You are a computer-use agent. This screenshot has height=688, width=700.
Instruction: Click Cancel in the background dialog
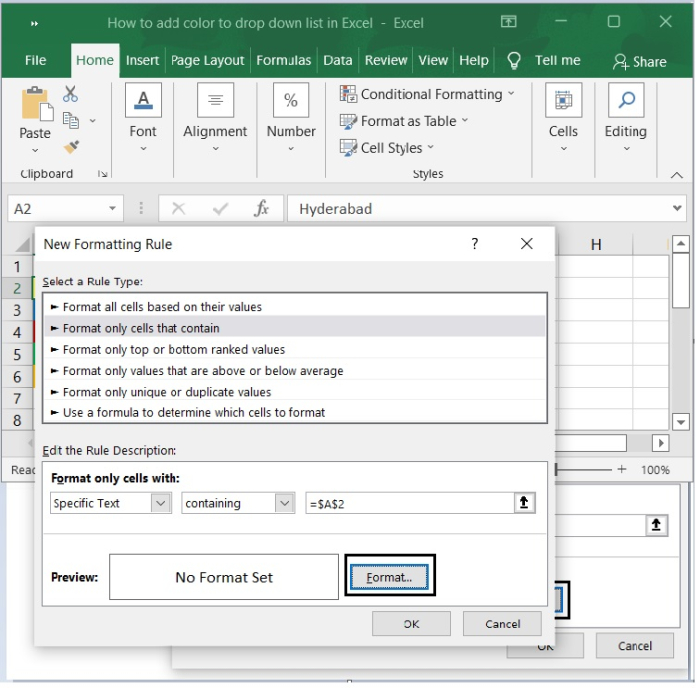point(635,646)
